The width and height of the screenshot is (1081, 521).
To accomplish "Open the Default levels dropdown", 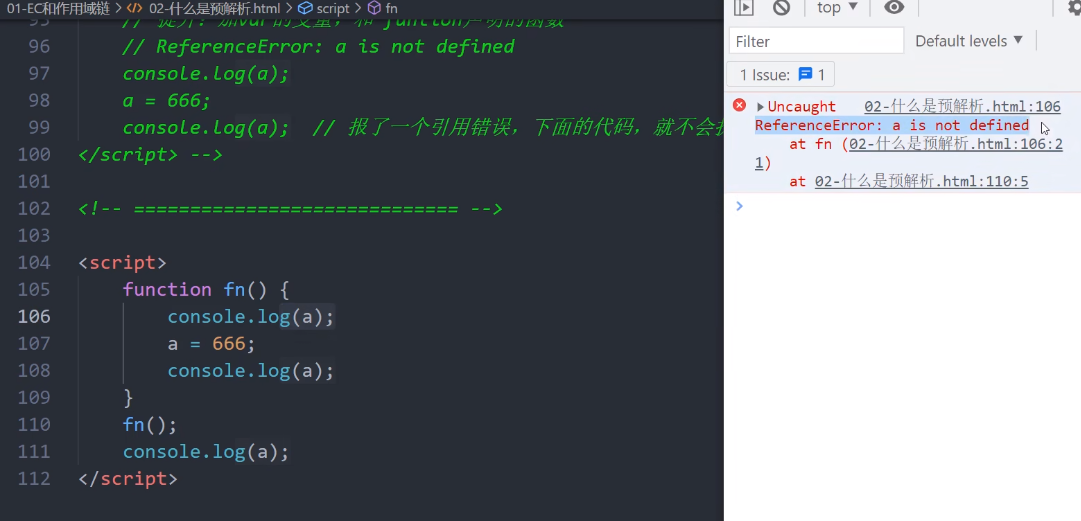I will [x=969, y=41].
